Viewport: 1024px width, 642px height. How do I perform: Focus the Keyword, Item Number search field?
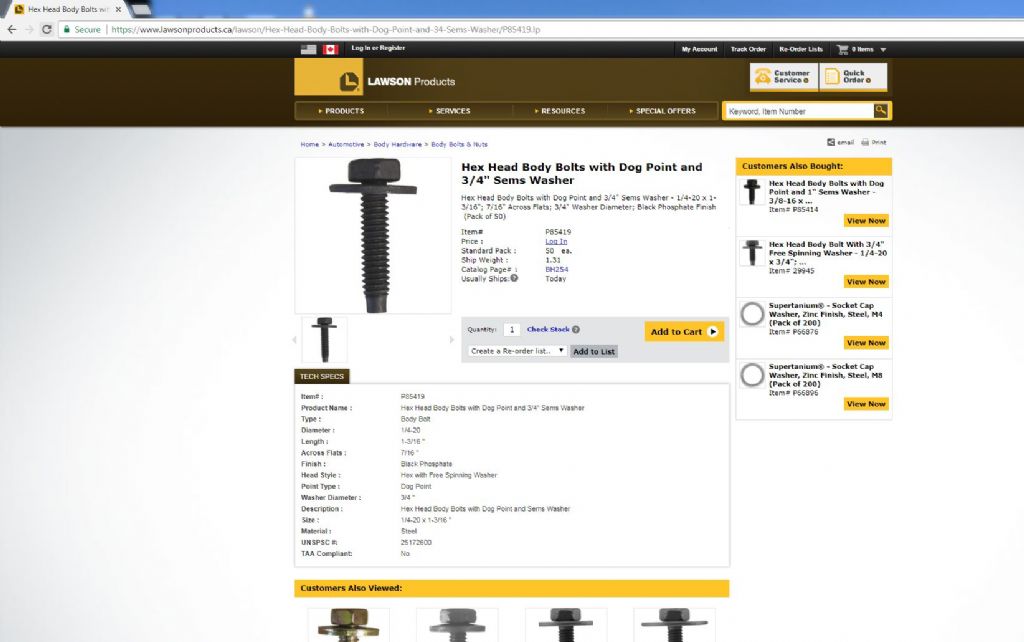[x=799, y=111]
